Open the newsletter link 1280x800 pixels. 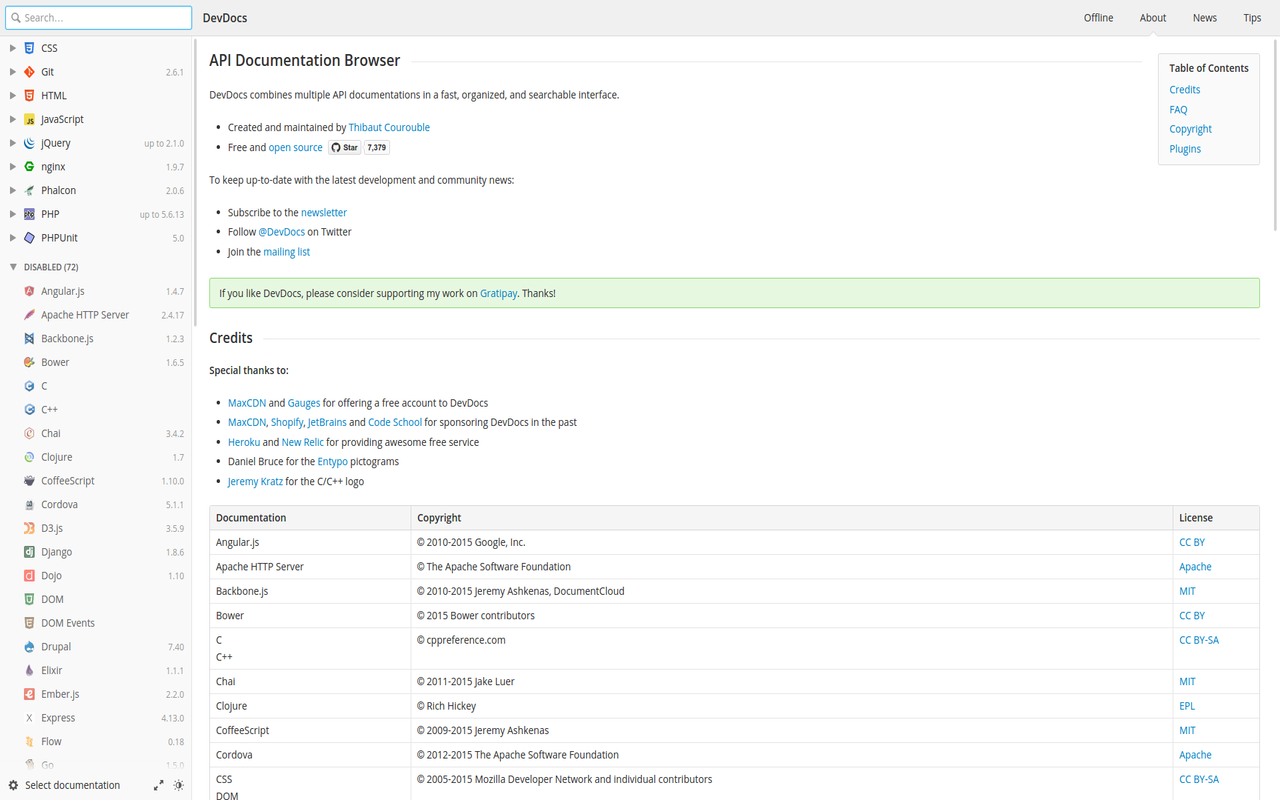[324, 213]
